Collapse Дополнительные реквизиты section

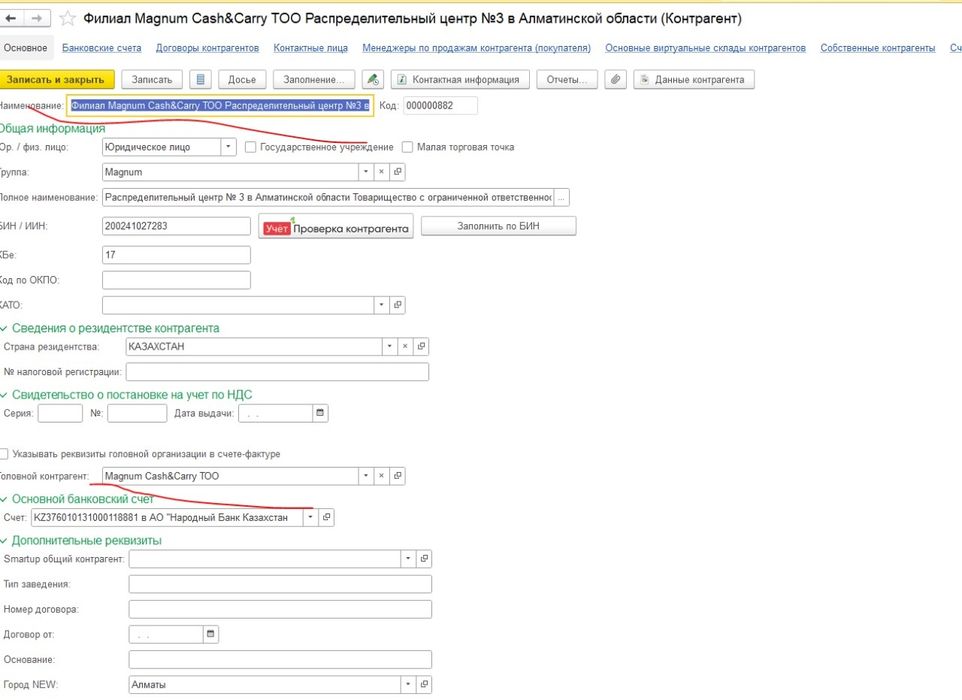click(x=4, y=541)
